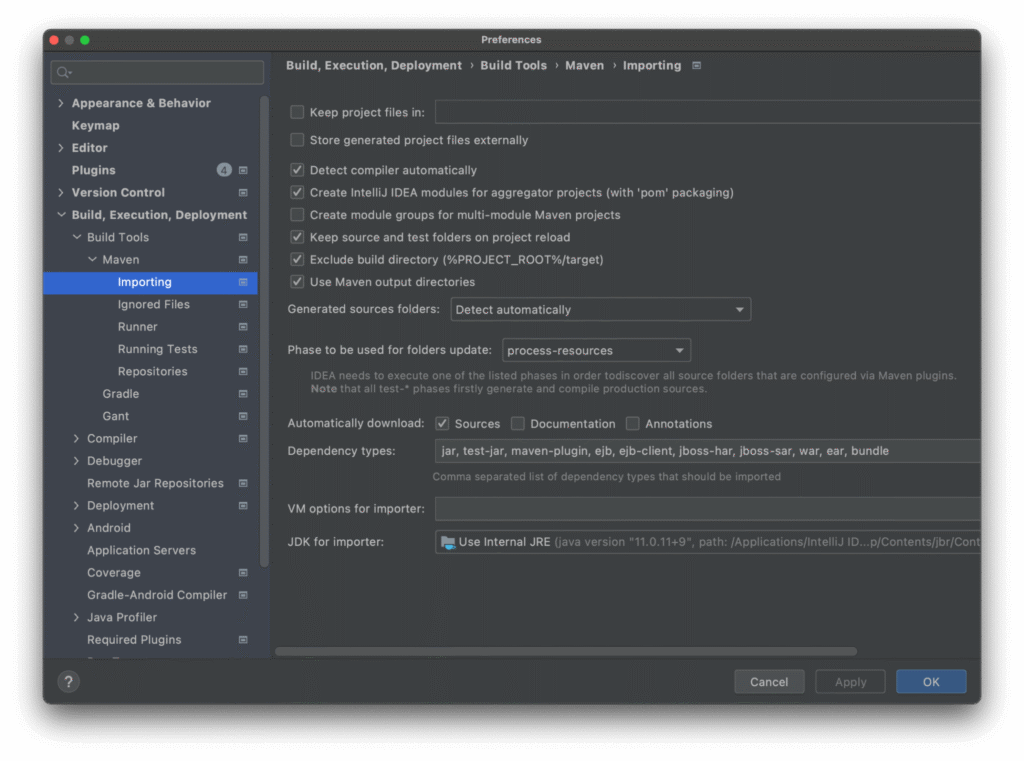Click the preview icon beside Gradle
Viewport: 1024px width, 761px height.
coord(241,393)
